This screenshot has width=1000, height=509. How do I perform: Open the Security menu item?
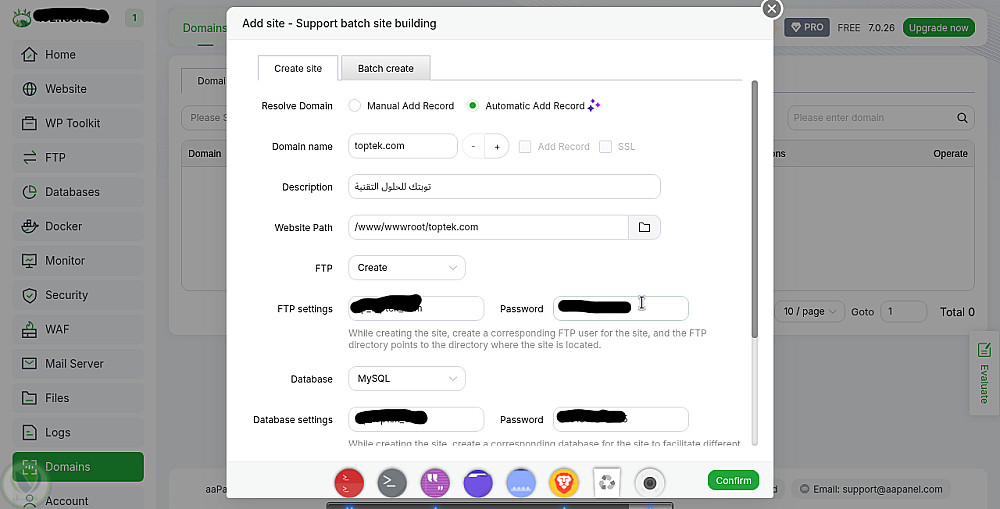pyautogui.click(x=78, y=295)
